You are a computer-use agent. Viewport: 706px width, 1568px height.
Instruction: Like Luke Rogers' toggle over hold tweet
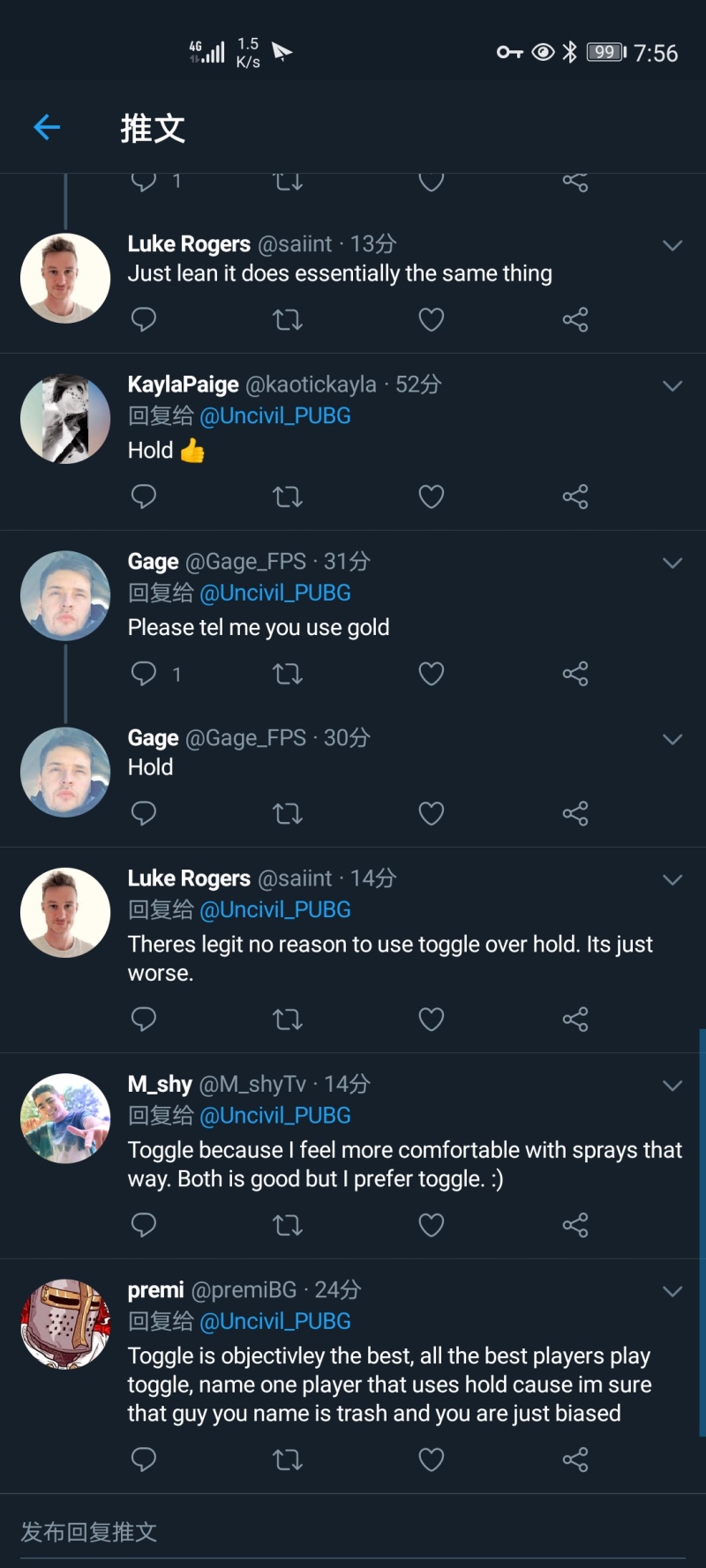431,1019
